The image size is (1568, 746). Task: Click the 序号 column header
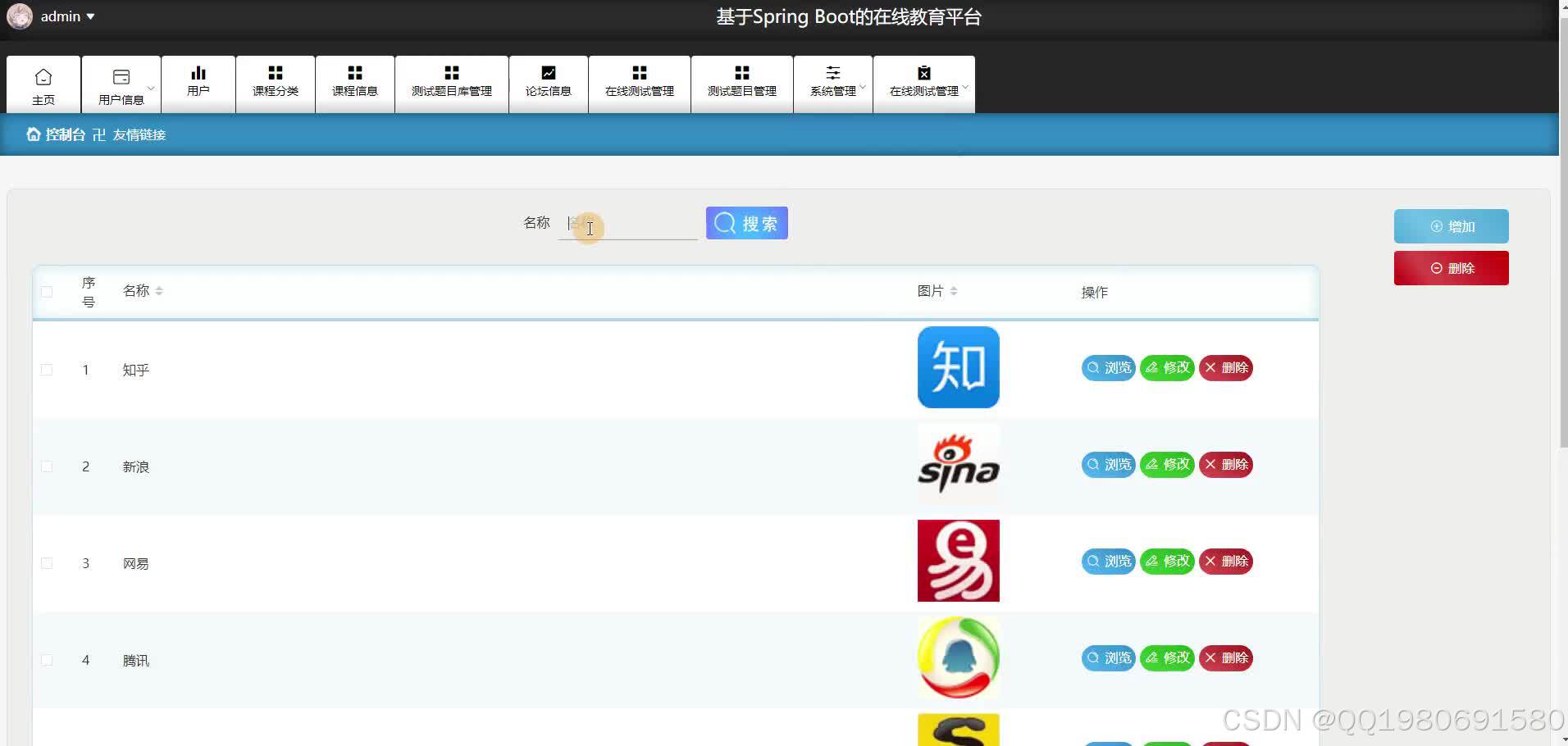89,292
